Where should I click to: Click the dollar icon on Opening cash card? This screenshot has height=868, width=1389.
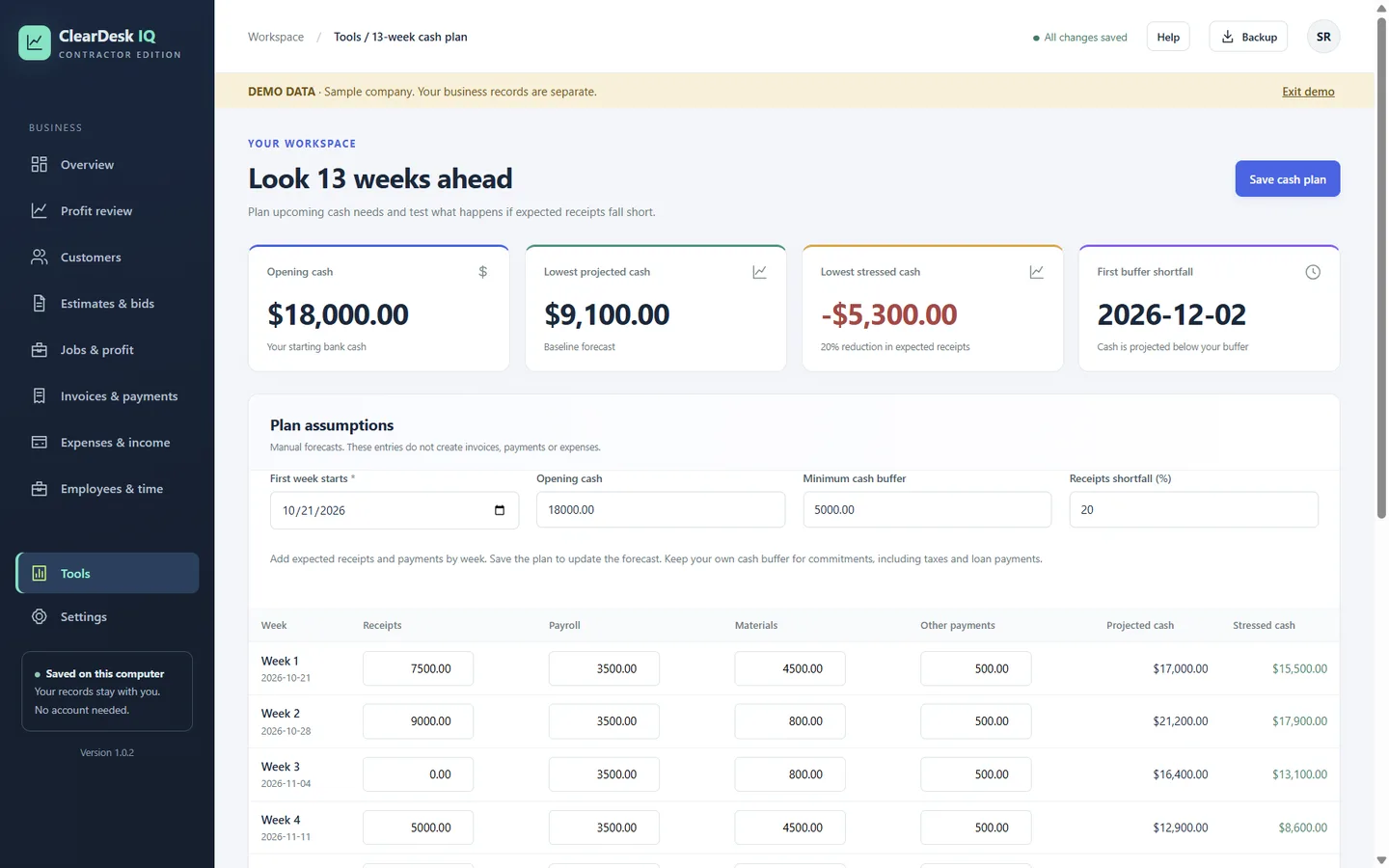point(483,272)
